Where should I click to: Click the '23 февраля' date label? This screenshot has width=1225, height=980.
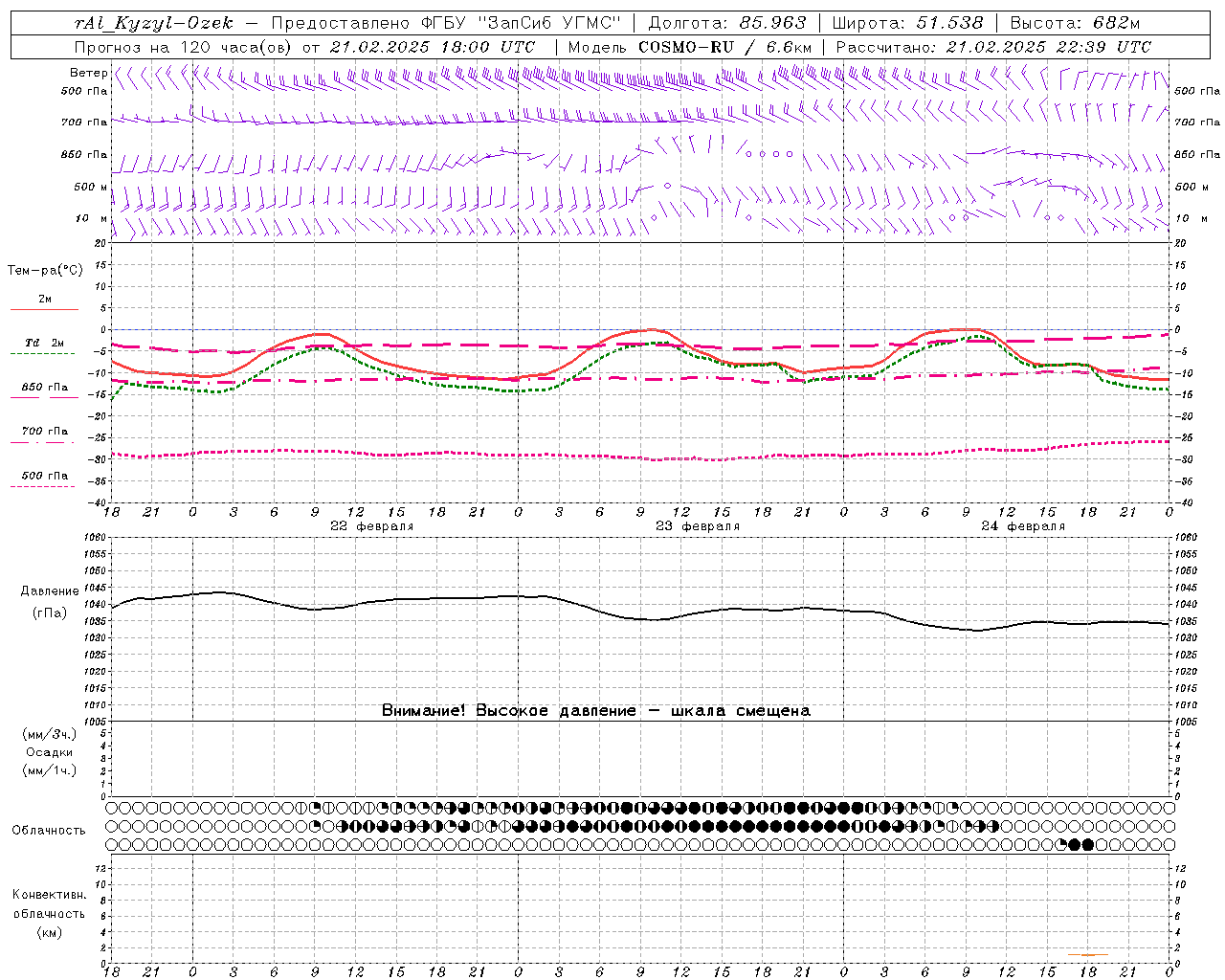tap(698, 526)
